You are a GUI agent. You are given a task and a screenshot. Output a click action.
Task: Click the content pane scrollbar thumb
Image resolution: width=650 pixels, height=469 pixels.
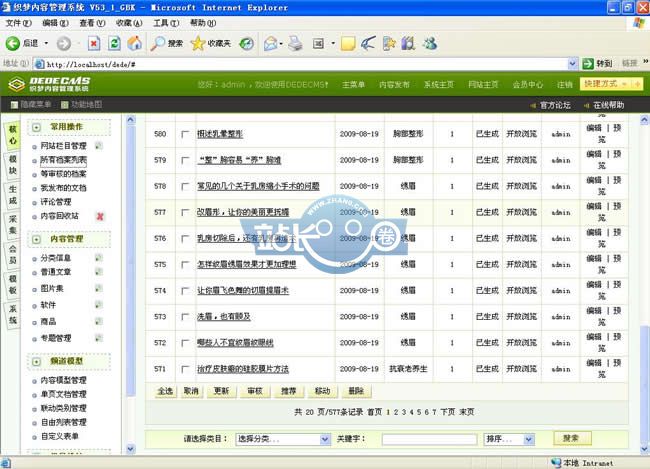[644, 386]
